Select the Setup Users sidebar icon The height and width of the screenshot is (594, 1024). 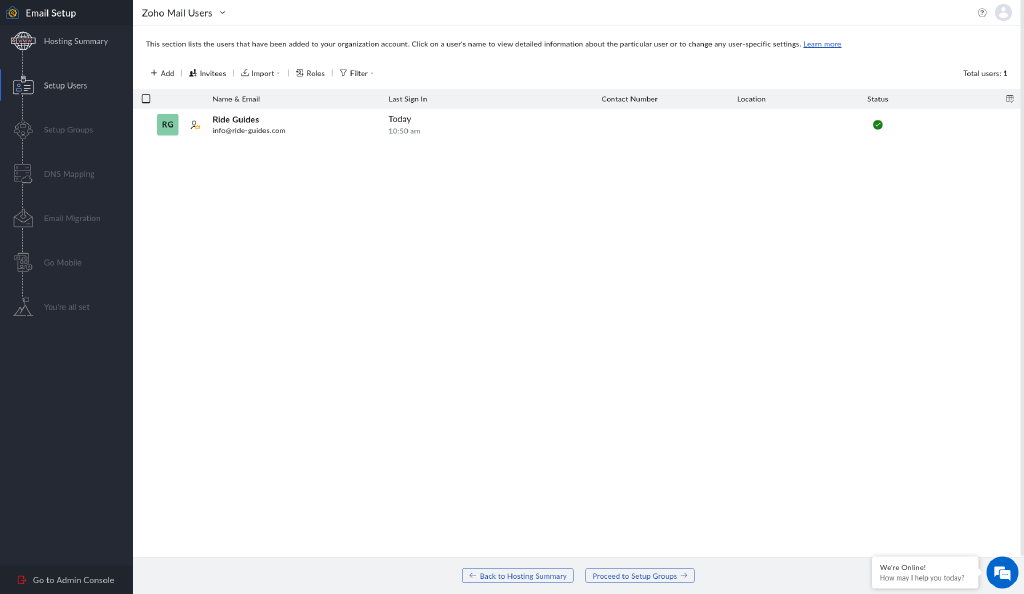point(23,86)
